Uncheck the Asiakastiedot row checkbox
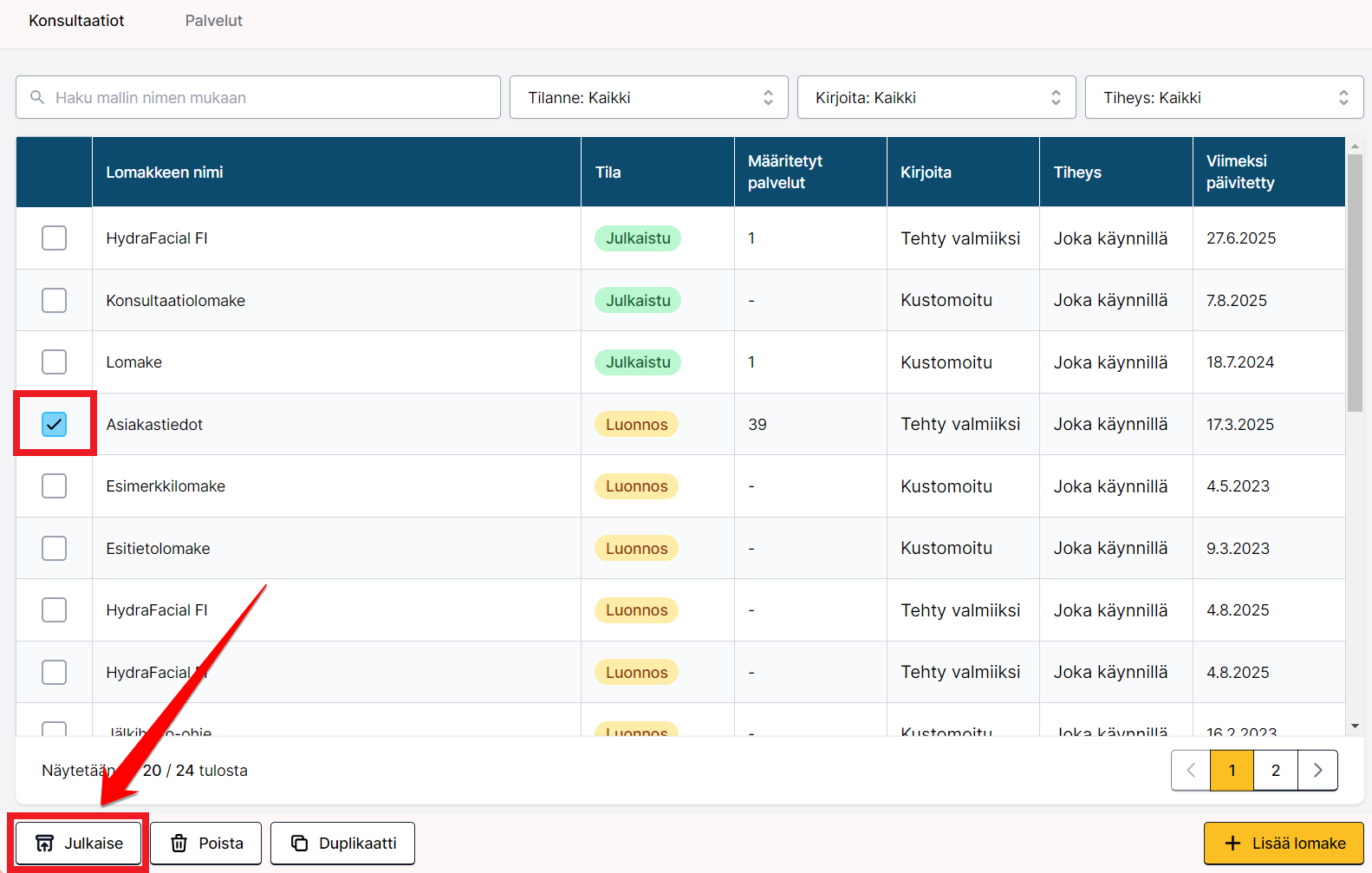The width and height of the screenshot is (1372, 873). (x=54, y=424)
